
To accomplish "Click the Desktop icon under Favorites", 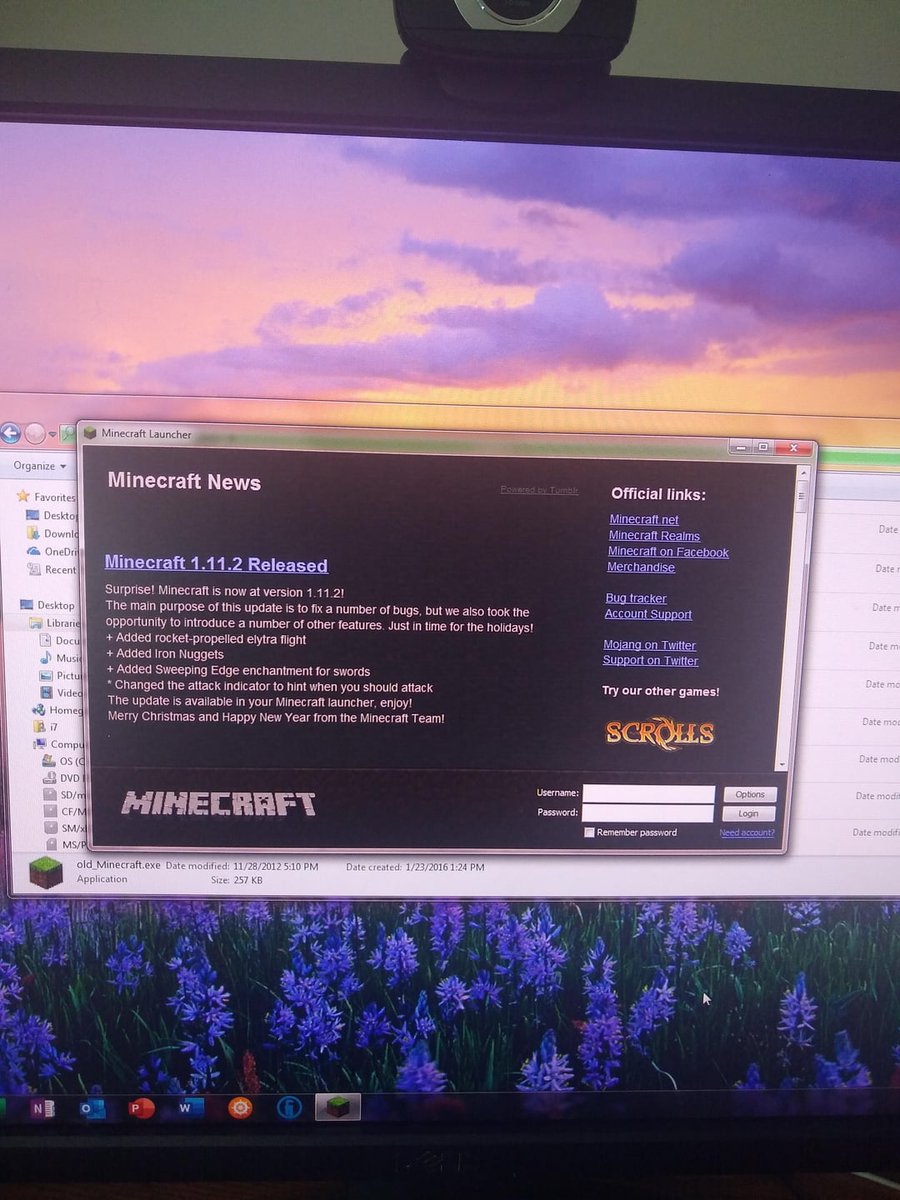I will pyautogui.click(x=34, y=515).
